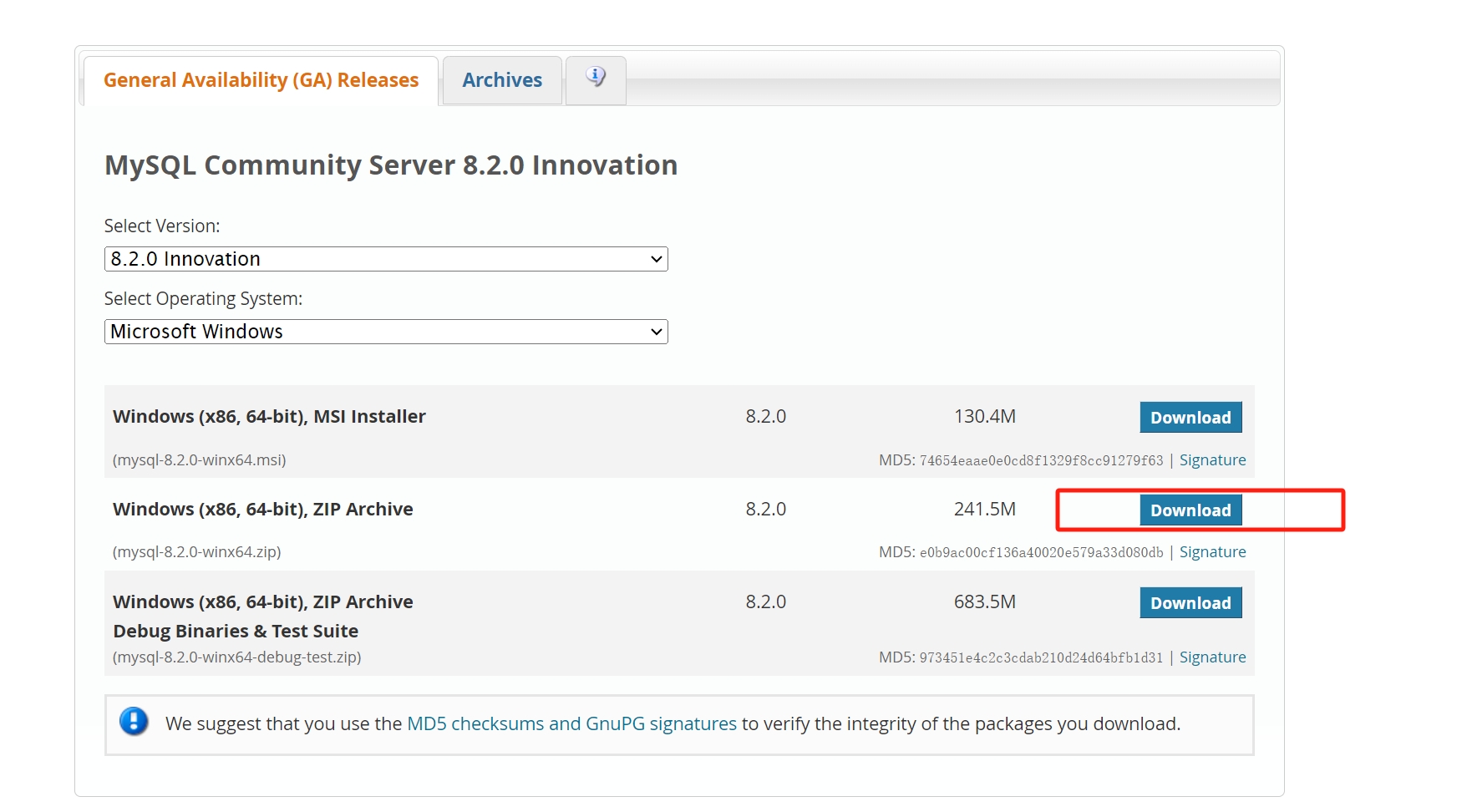Screen dimensions: 1462x812
Task: Click the MySQL Community Server 8.2.0 heading
Action: pos(390,165)
